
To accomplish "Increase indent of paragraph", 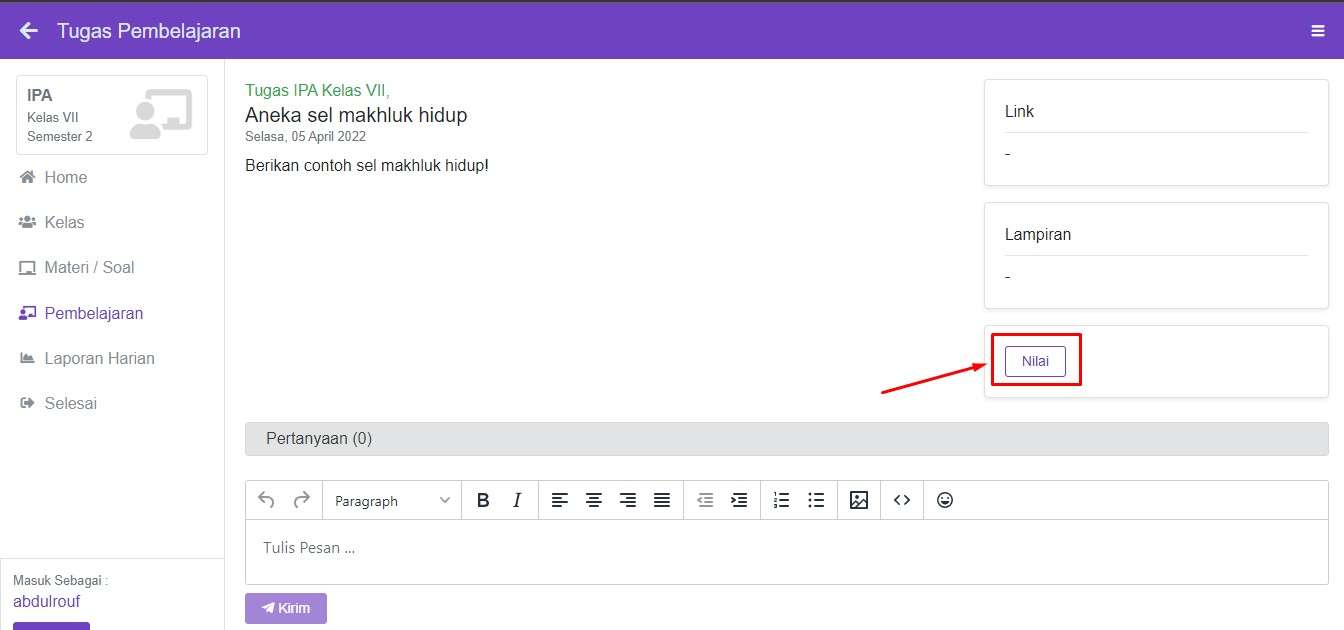I will [x=739, y=500].
